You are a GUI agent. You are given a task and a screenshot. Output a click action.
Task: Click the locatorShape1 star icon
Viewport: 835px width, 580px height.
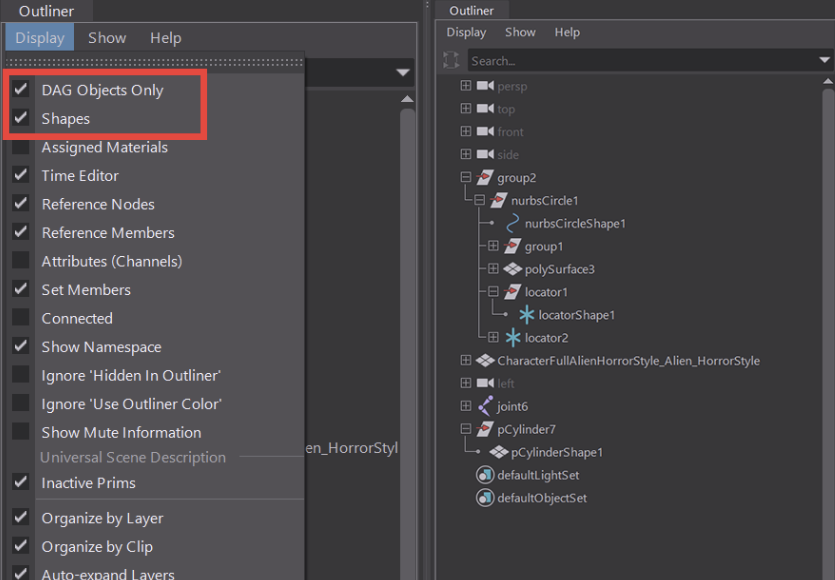click(526, 315)
